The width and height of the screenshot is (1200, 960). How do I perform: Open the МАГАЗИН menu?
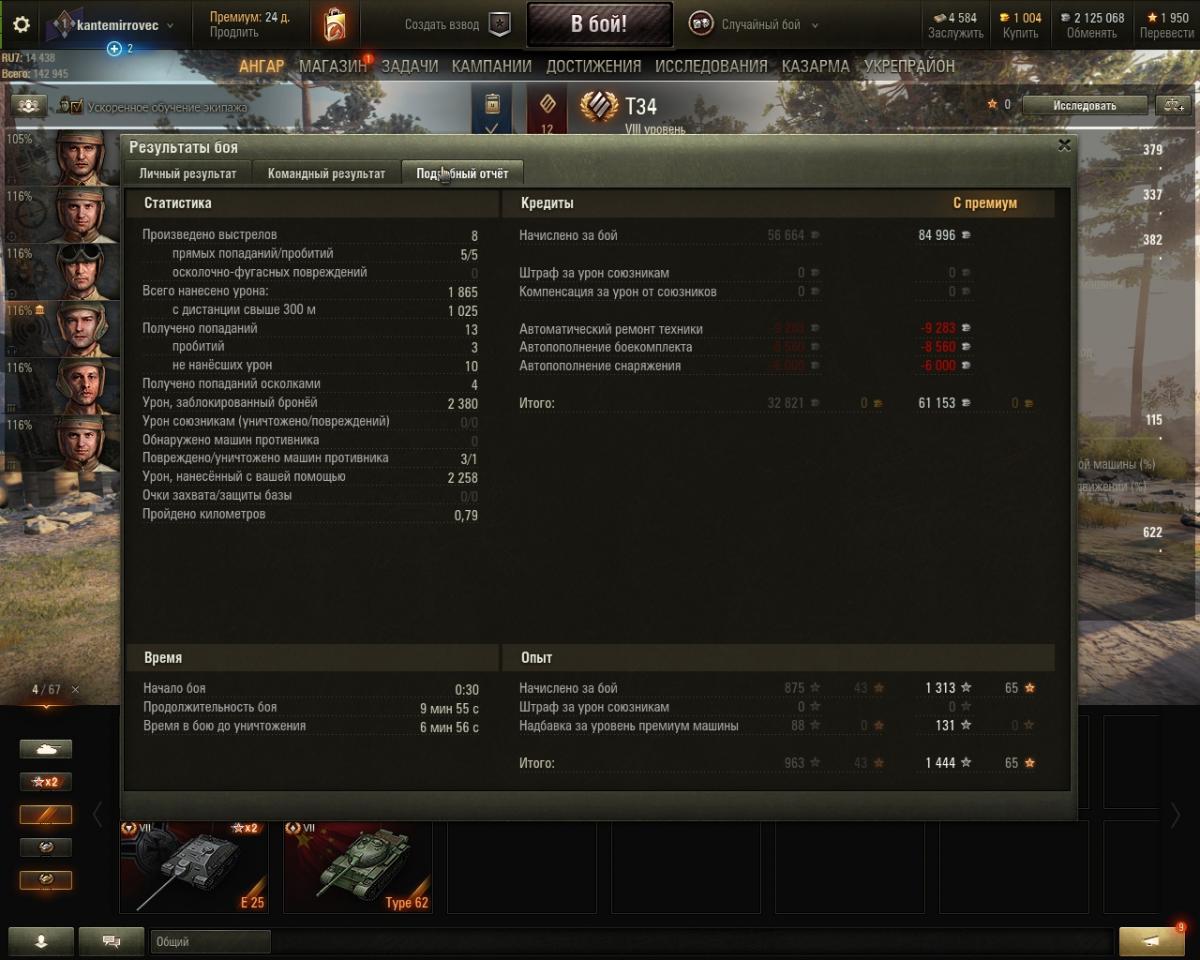[333, 66]
